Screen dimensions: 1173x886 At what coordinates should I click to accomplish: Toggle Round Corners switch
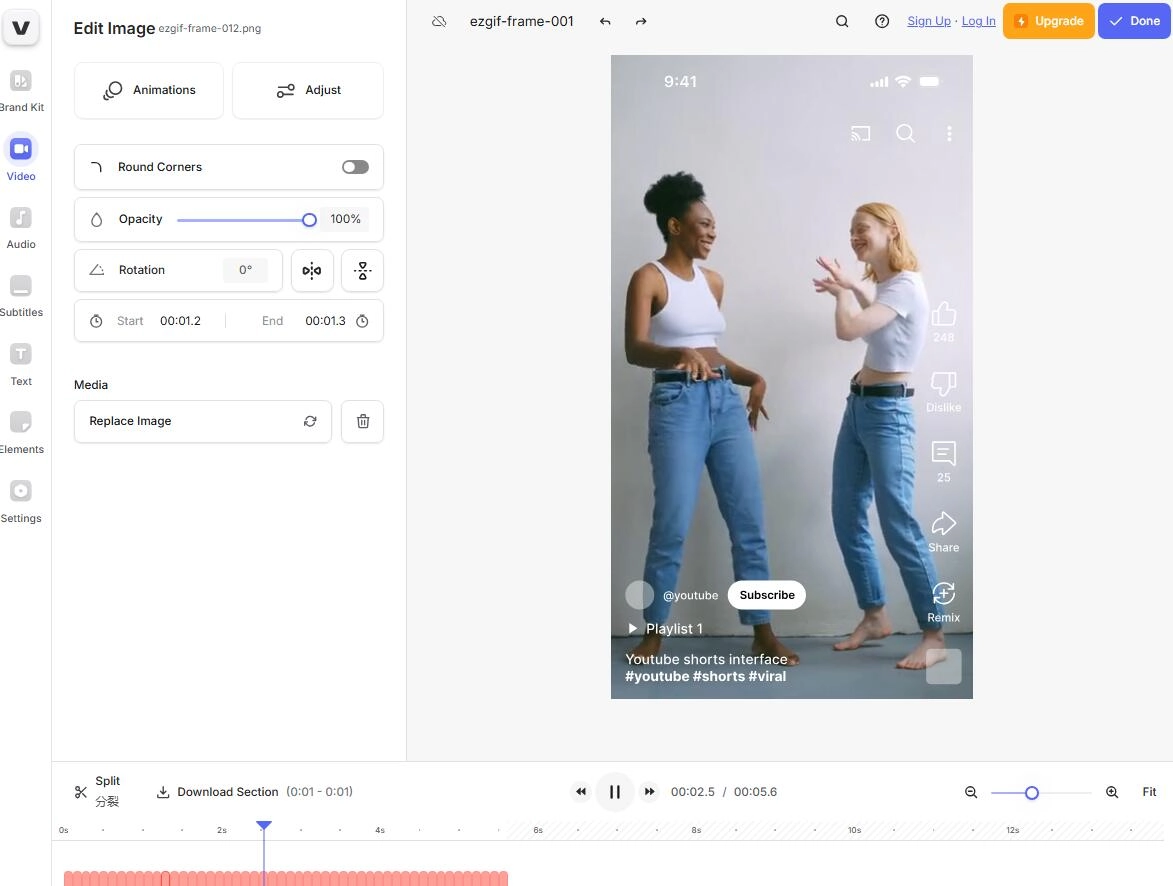355,167
